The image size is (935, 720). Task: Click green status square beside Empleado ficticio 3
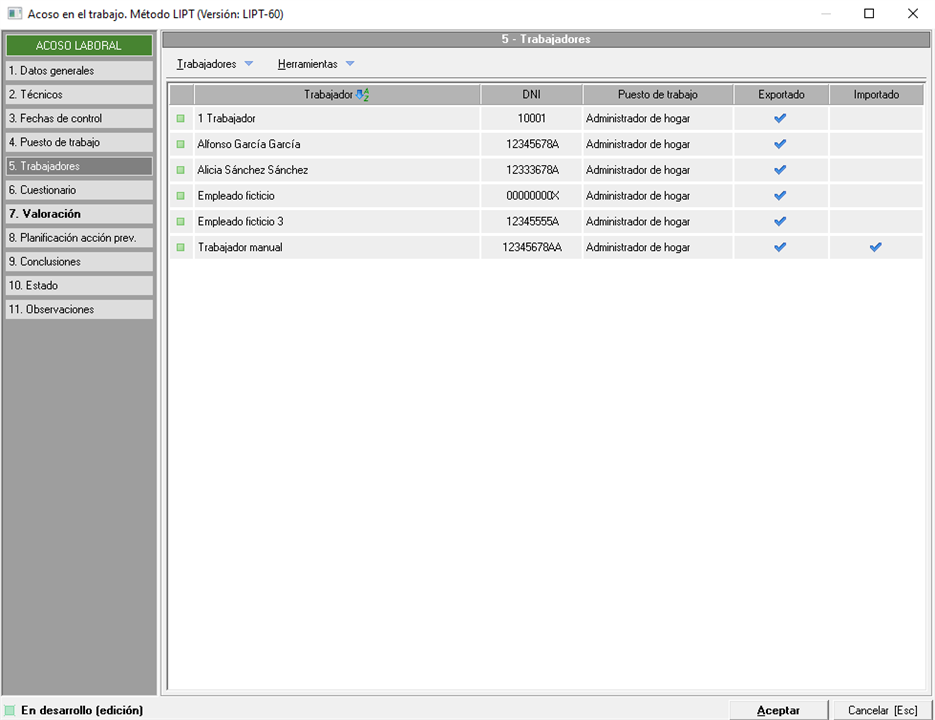click(181, 222)
